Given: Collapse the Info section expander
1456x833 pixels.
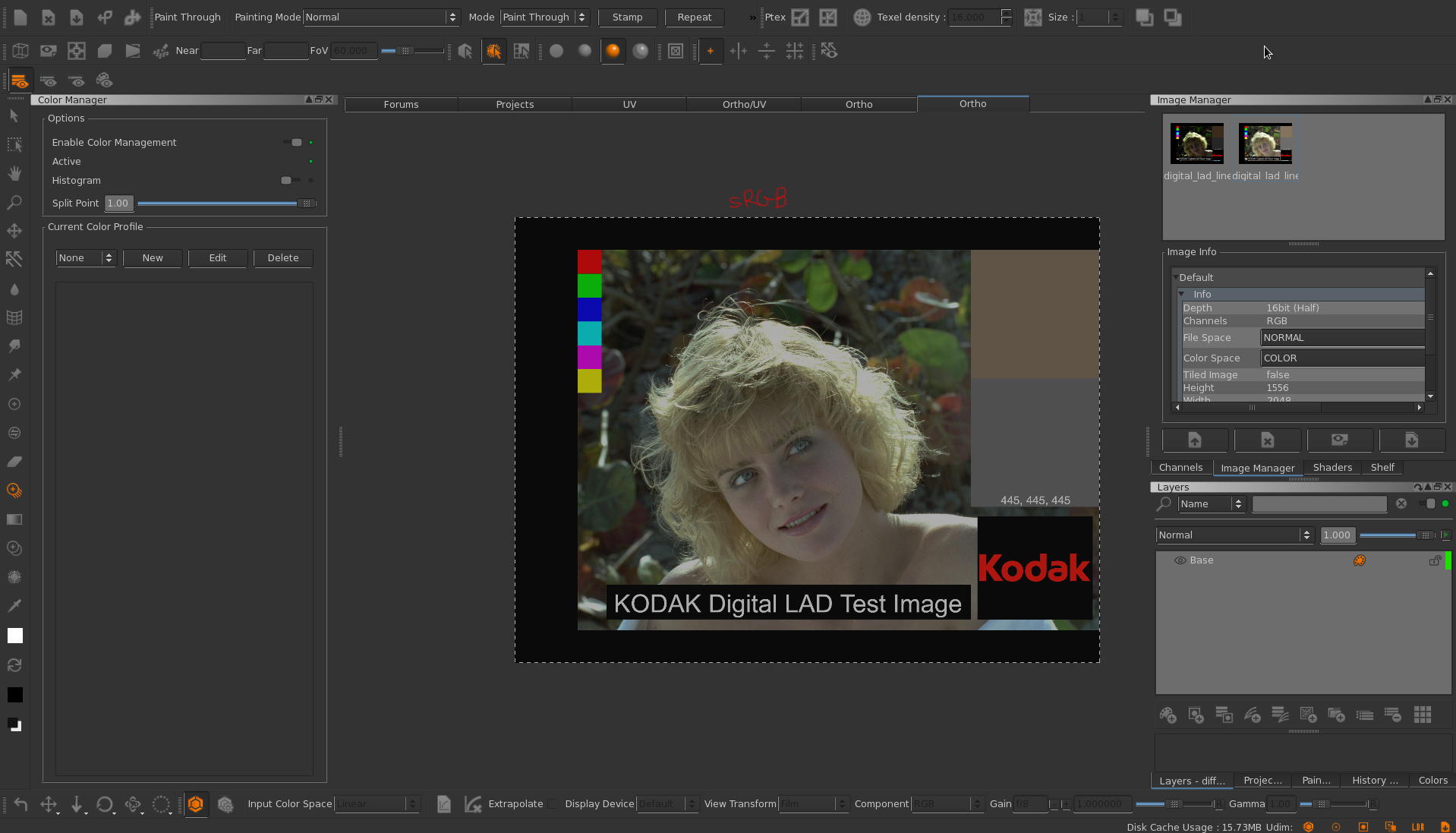Looking at the screenshot, I should 1182,294.
